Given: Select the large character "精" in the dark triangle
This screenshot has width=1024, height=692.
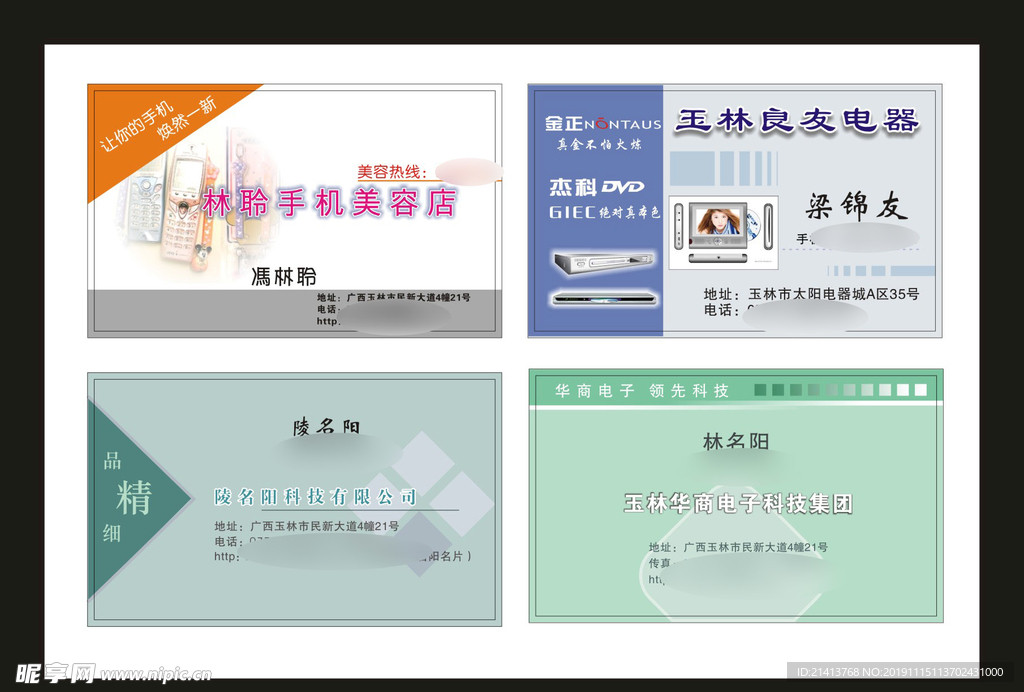Looking at the screenshot, I should pos(134,497).
